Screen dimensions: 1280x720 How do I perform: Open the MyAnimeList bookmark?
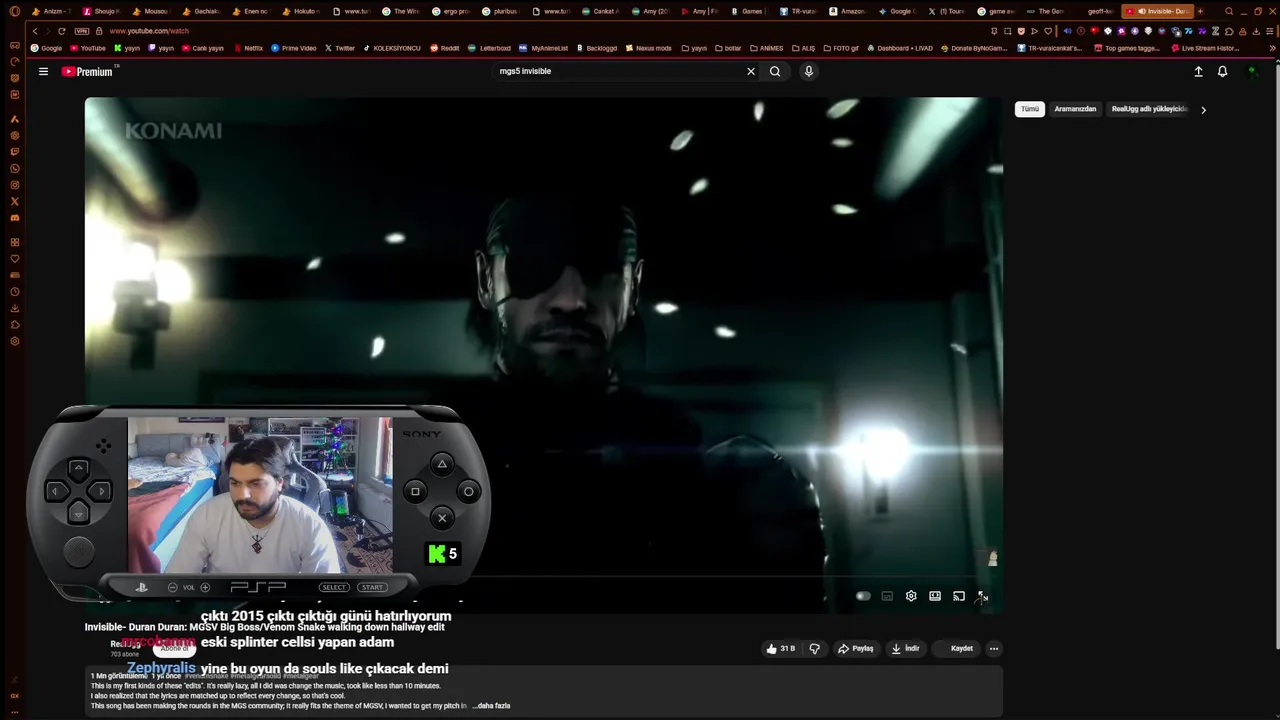[544, 48]
